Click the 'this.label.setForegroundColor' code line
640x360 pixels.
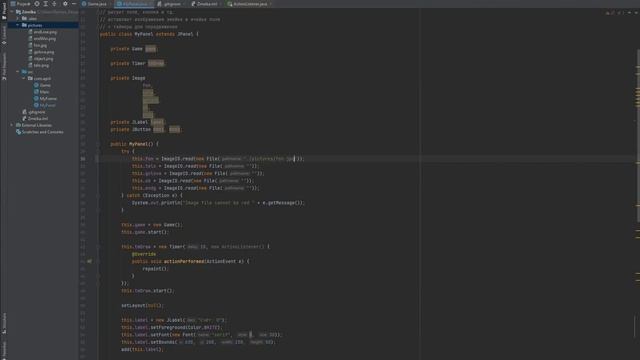point(171,327)
